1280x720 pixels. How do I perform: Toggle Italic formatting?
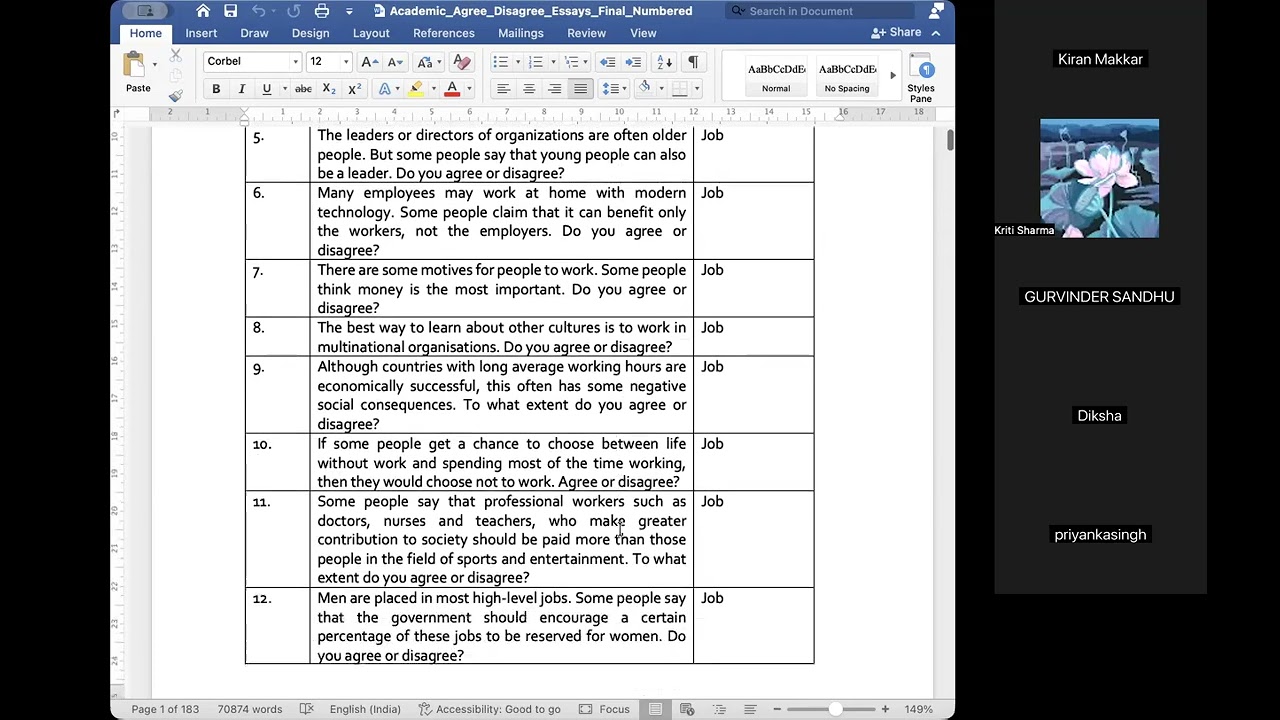click(x=241, y=89)
